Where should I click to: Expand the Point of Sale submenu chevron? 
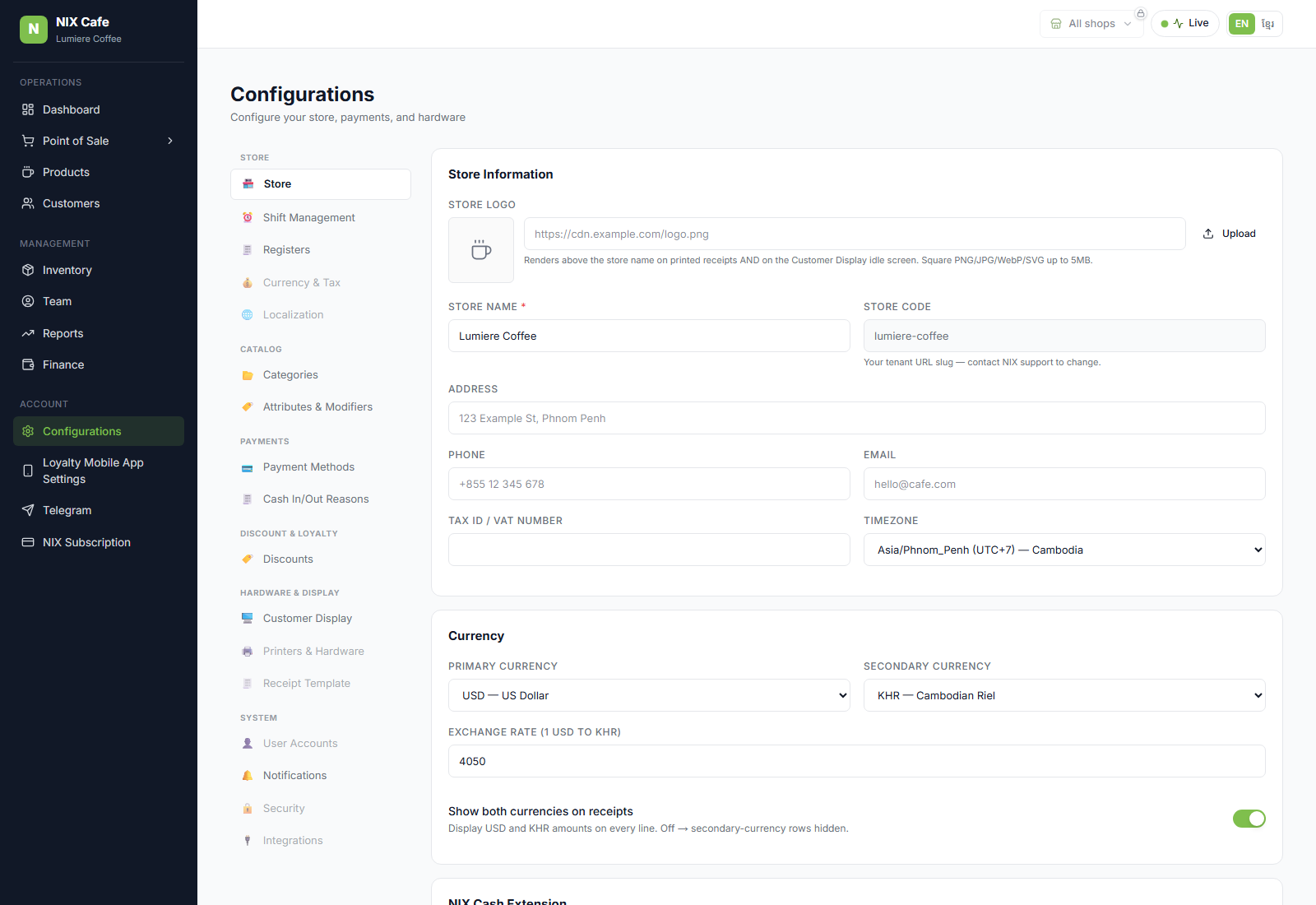170,141
